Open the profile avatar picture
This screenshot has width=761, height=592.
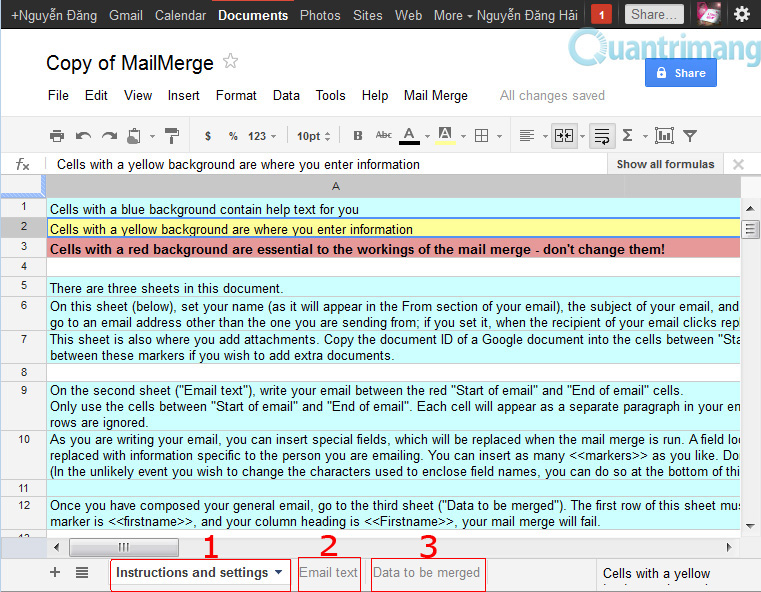[x=708, y=14]
